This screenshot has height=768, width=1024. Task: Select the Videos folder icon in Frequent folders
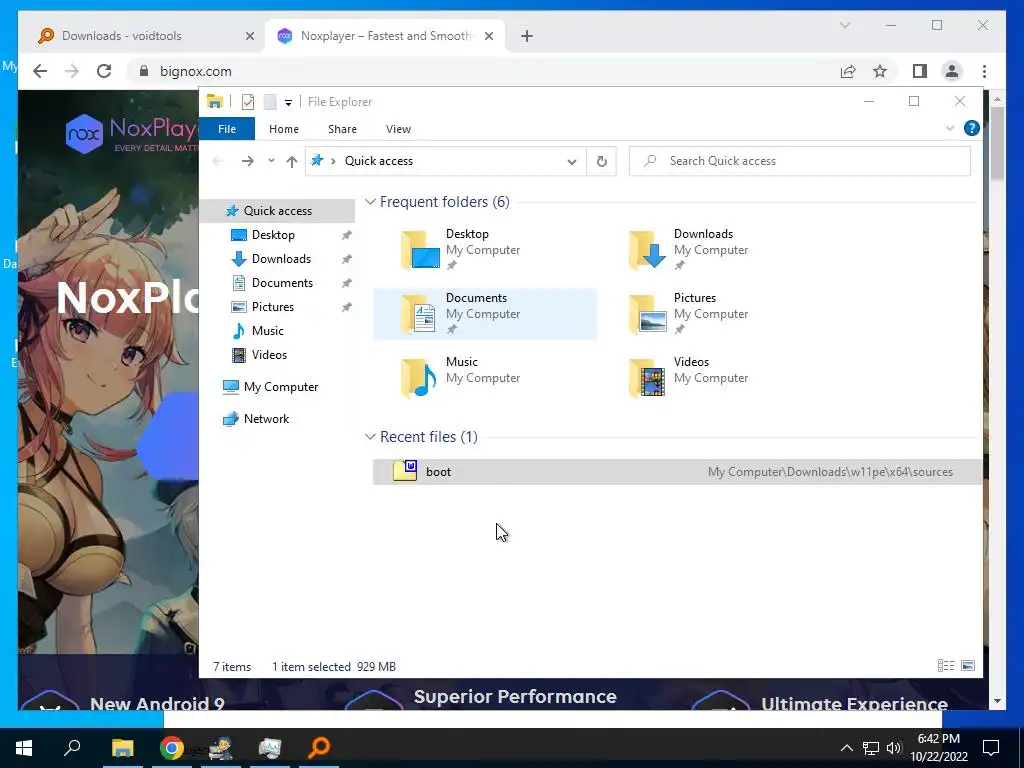tap(648, 377)
